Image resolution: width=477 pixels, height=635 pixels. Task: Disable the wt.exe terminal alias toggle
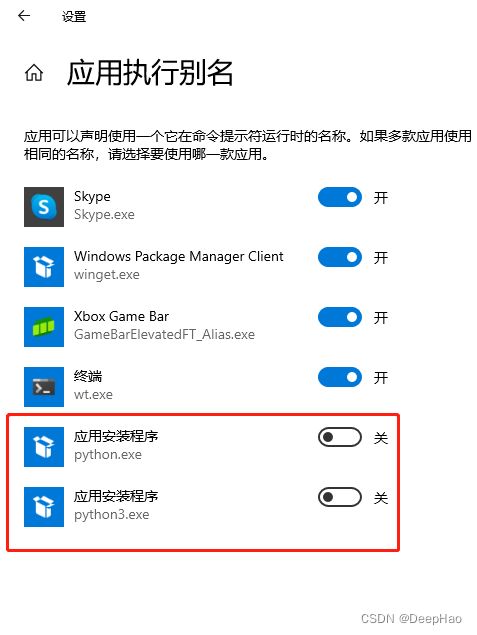[340, 377]
